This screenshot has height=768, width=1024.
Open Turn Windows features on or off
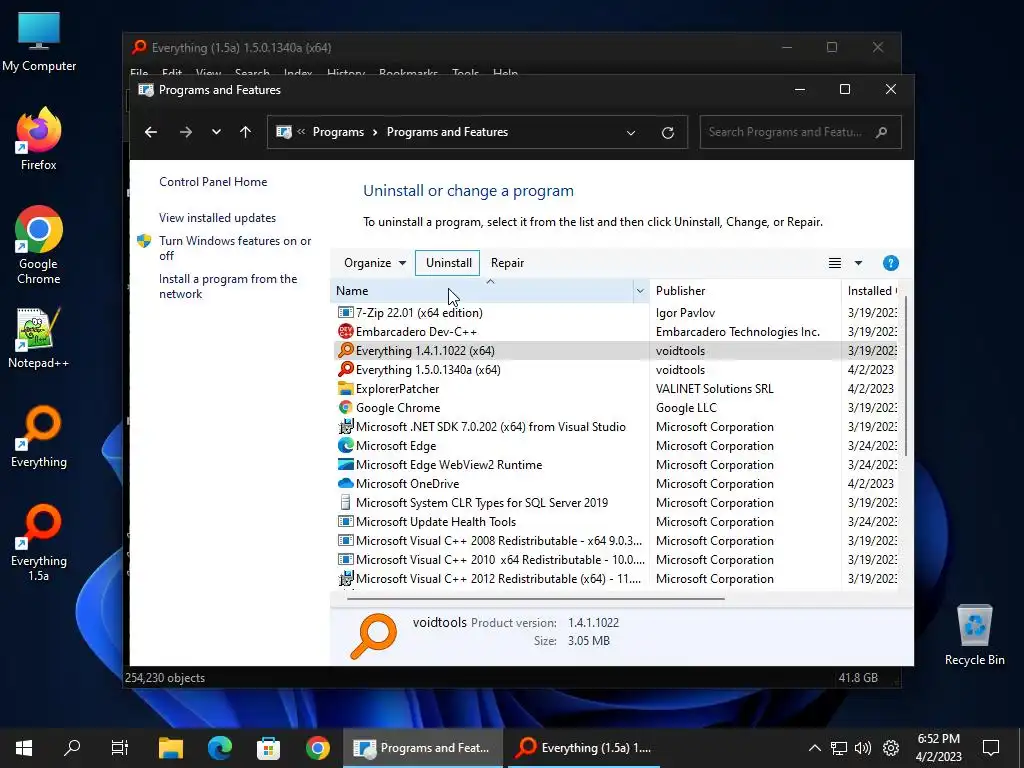235,248
